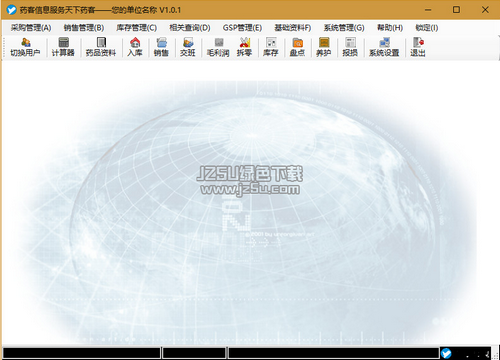Click the 入库 stock-in icon

pos(135,47)
